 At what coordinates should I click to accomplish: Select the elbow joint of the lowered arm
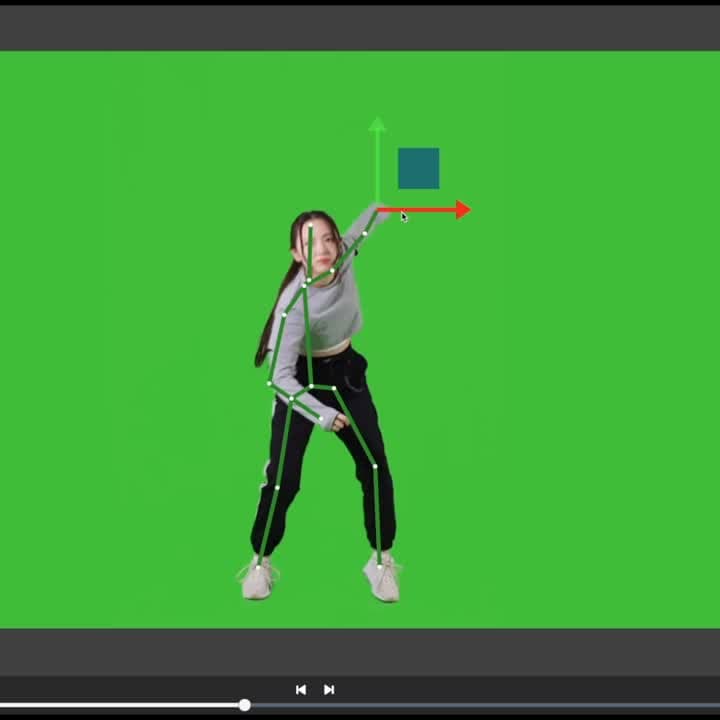(x=269, y=382)
